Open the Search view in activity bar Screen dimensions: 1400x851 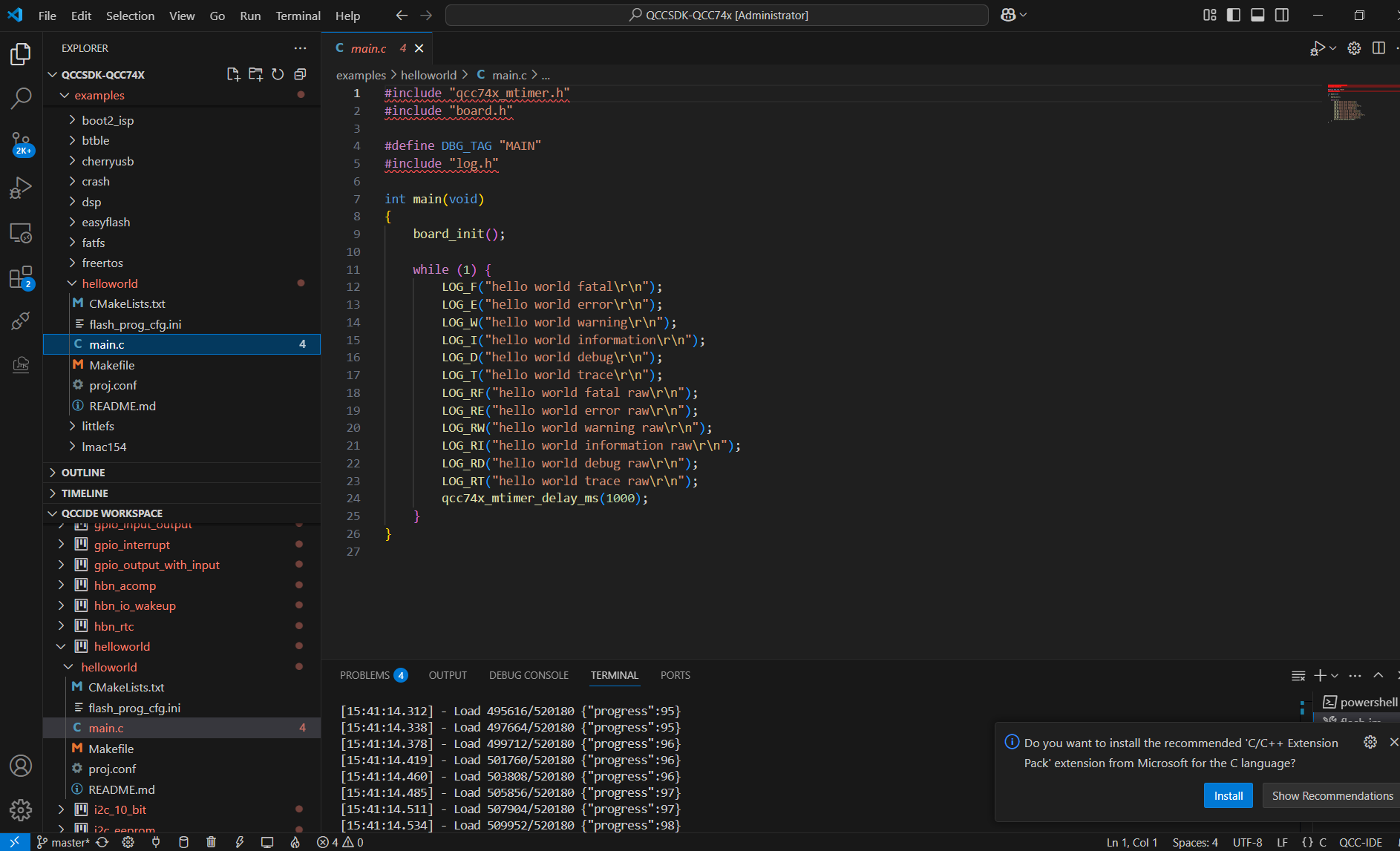point(21,97)
